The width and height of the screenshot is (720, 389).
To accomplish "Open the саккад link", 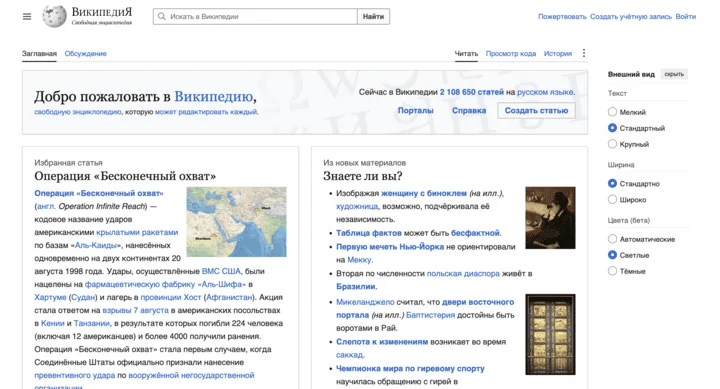I will point(349,355).
